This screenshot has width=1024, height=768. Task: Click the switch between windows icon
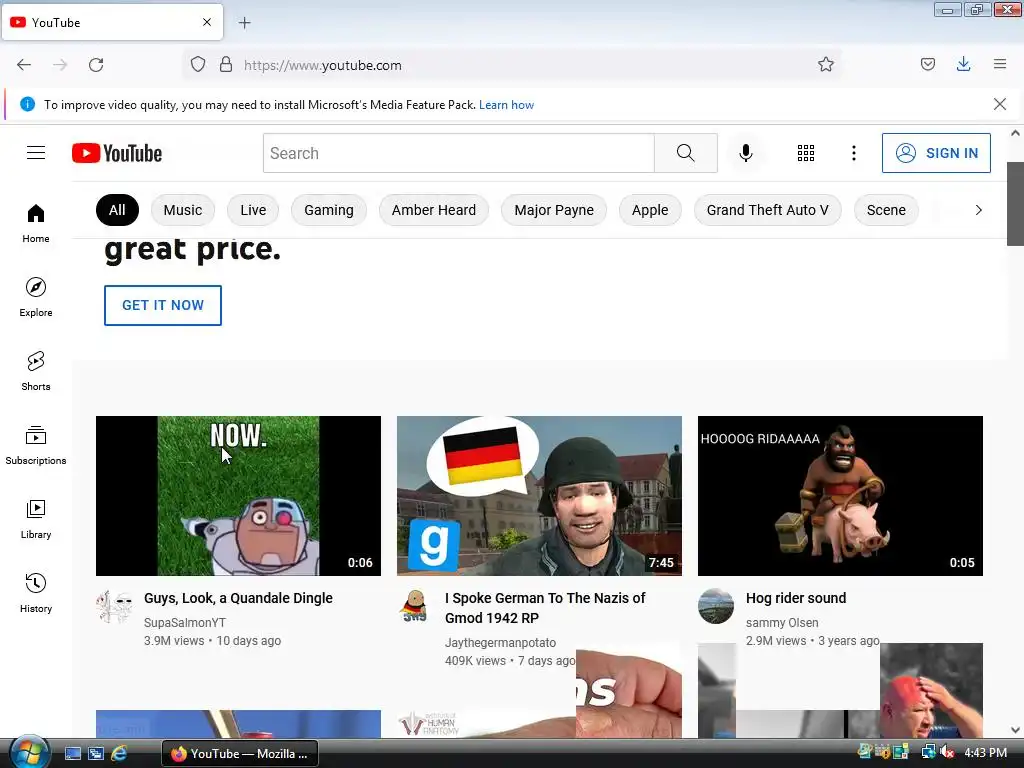point(96,754)
